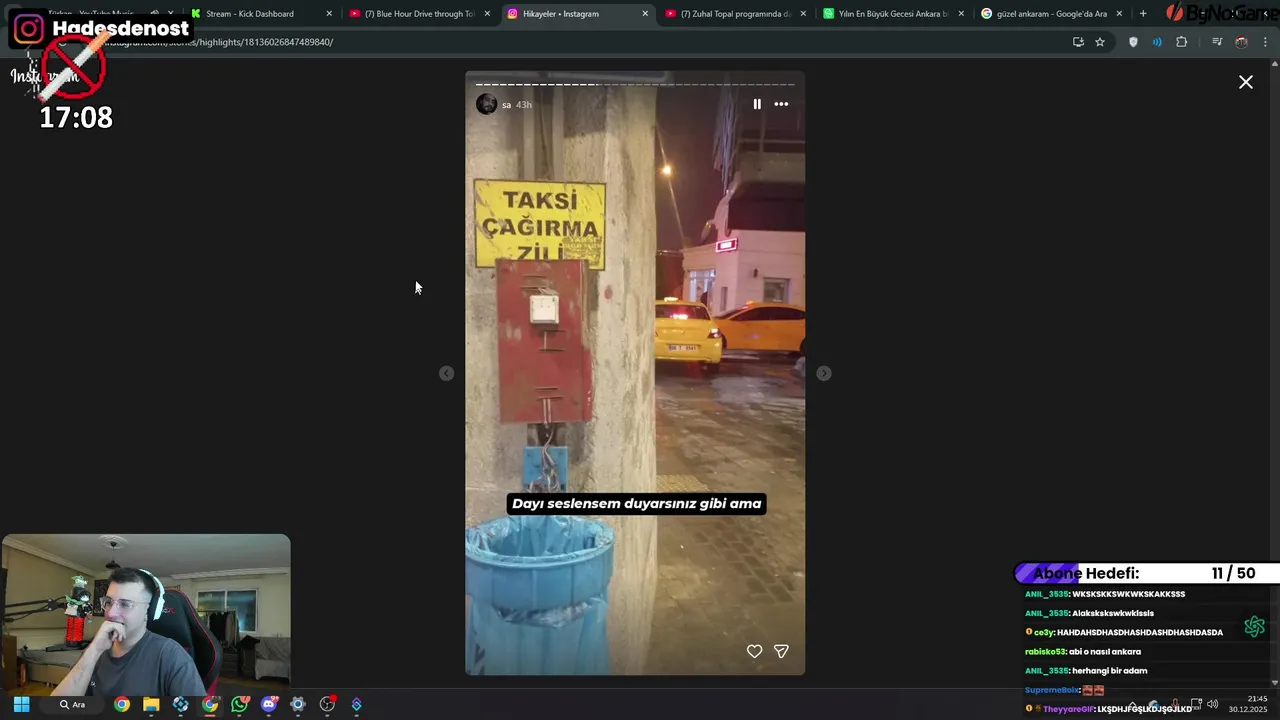Open a new browser tab with plus

click(1143, 14)
